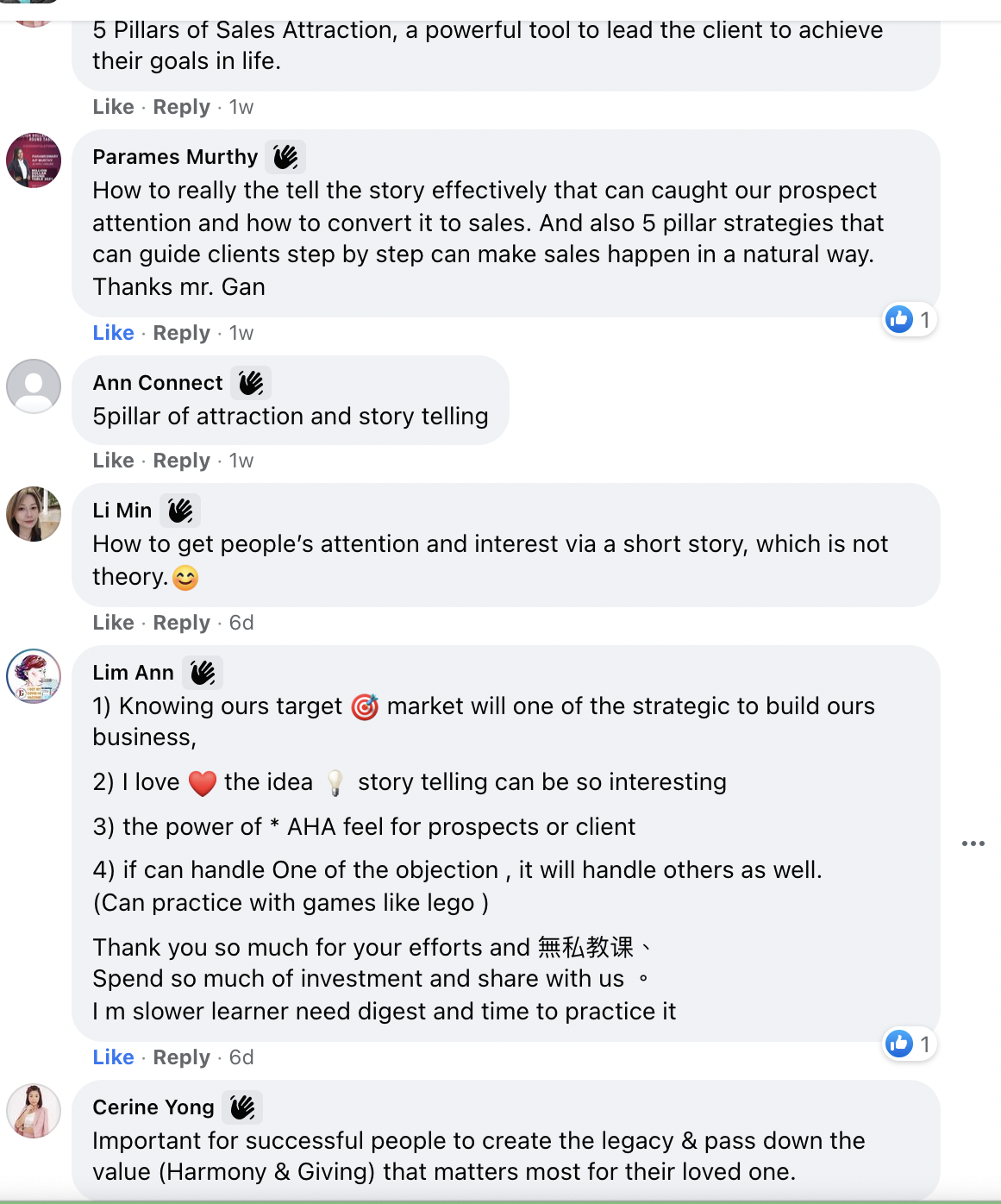This screenshot has height=1204, width=1001.
Task: Click the wave badge beside Parames Murthy
Action: 285,157
